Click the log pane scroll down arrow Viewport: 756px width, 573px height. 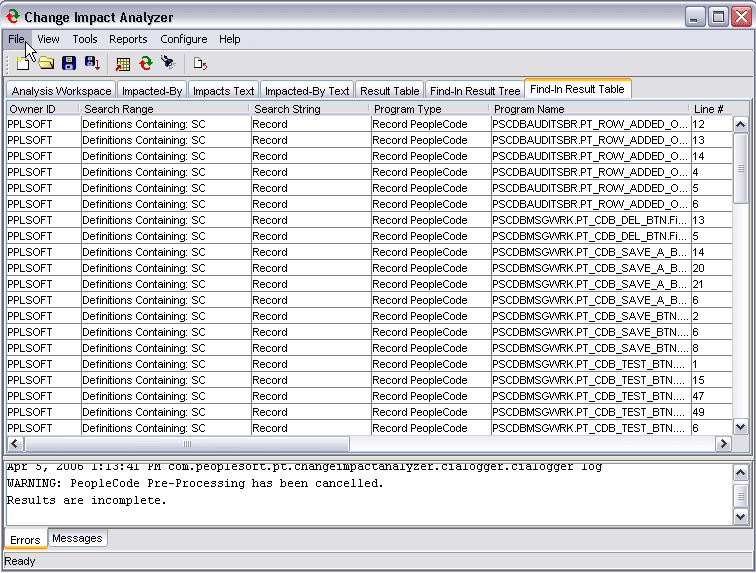click(741, 517)
